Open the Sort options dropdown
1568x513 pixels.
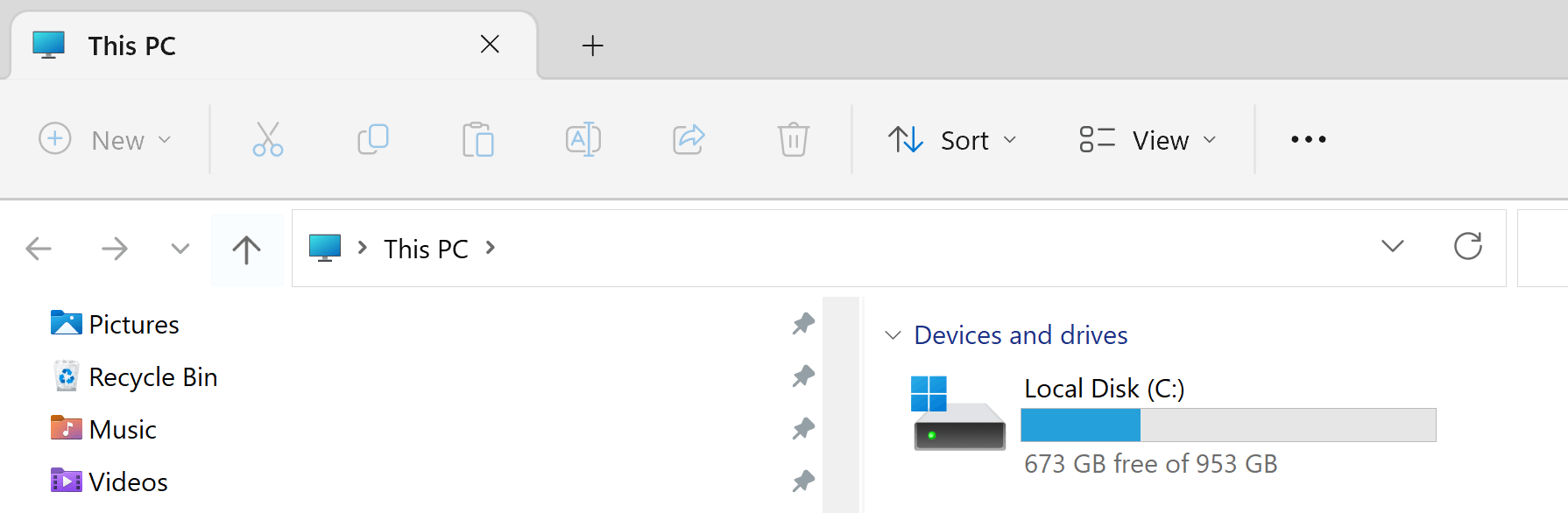pos(952,140)
